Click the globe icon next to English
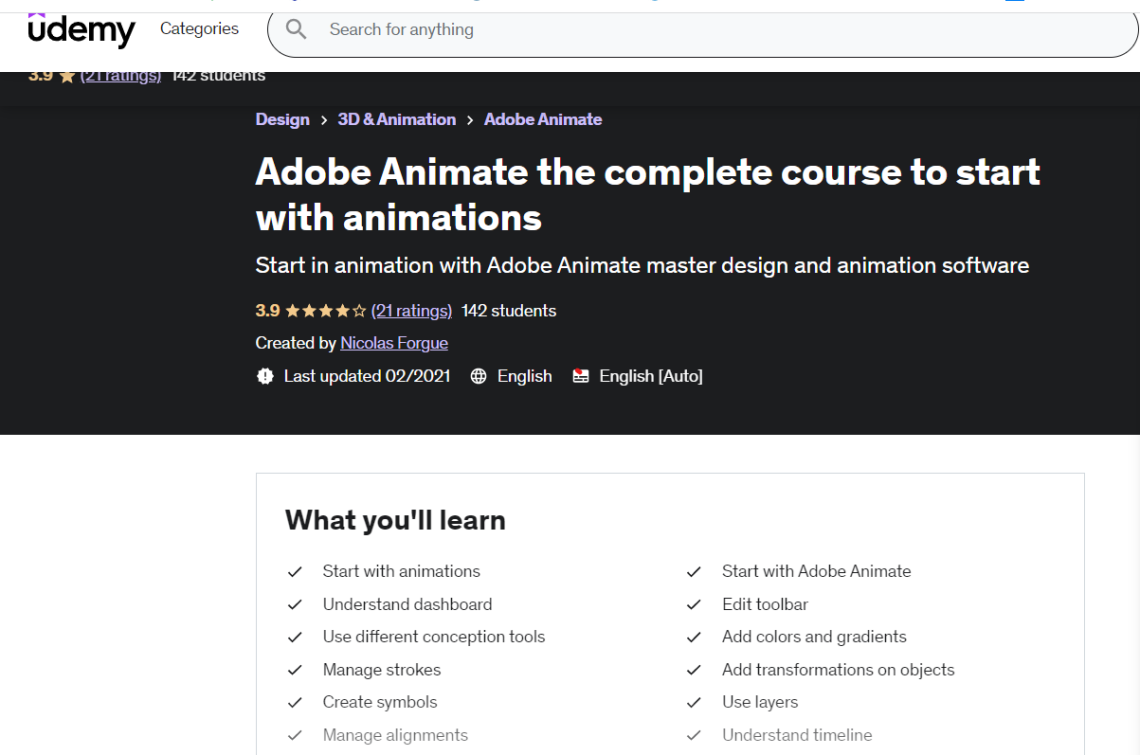Viewport: 1140px width, 755px height. tap(478, 376)
